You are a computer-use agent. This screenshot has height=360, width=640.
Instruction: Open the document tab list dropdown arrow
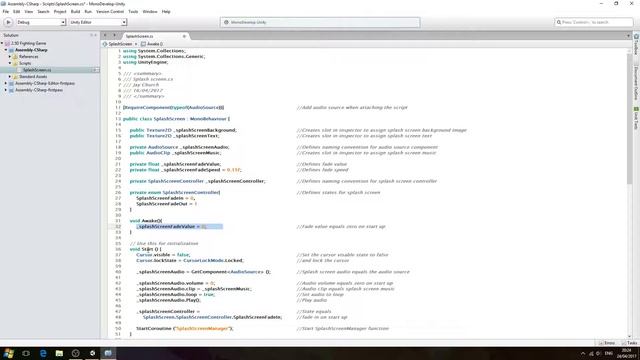tap(628, 36)
